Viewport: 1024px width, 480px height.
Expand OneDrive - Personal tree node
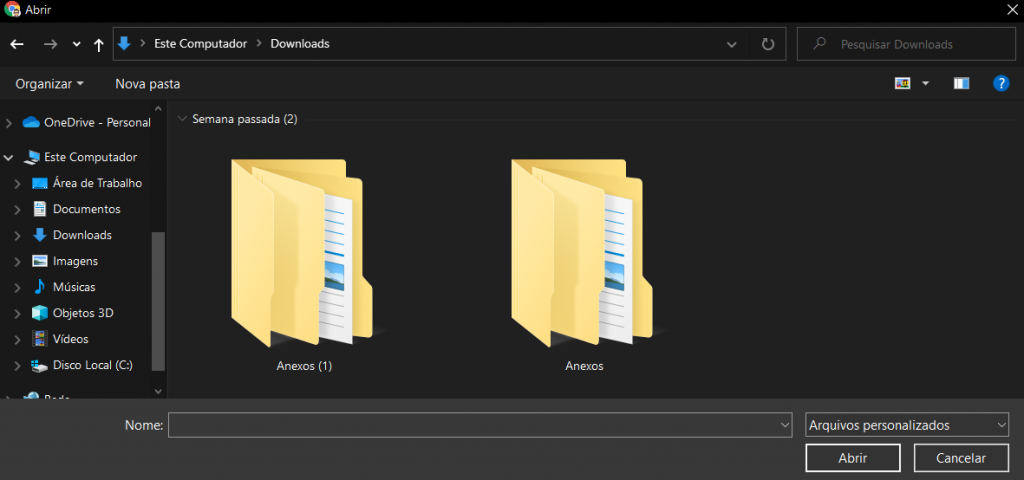tap(8, 123)
